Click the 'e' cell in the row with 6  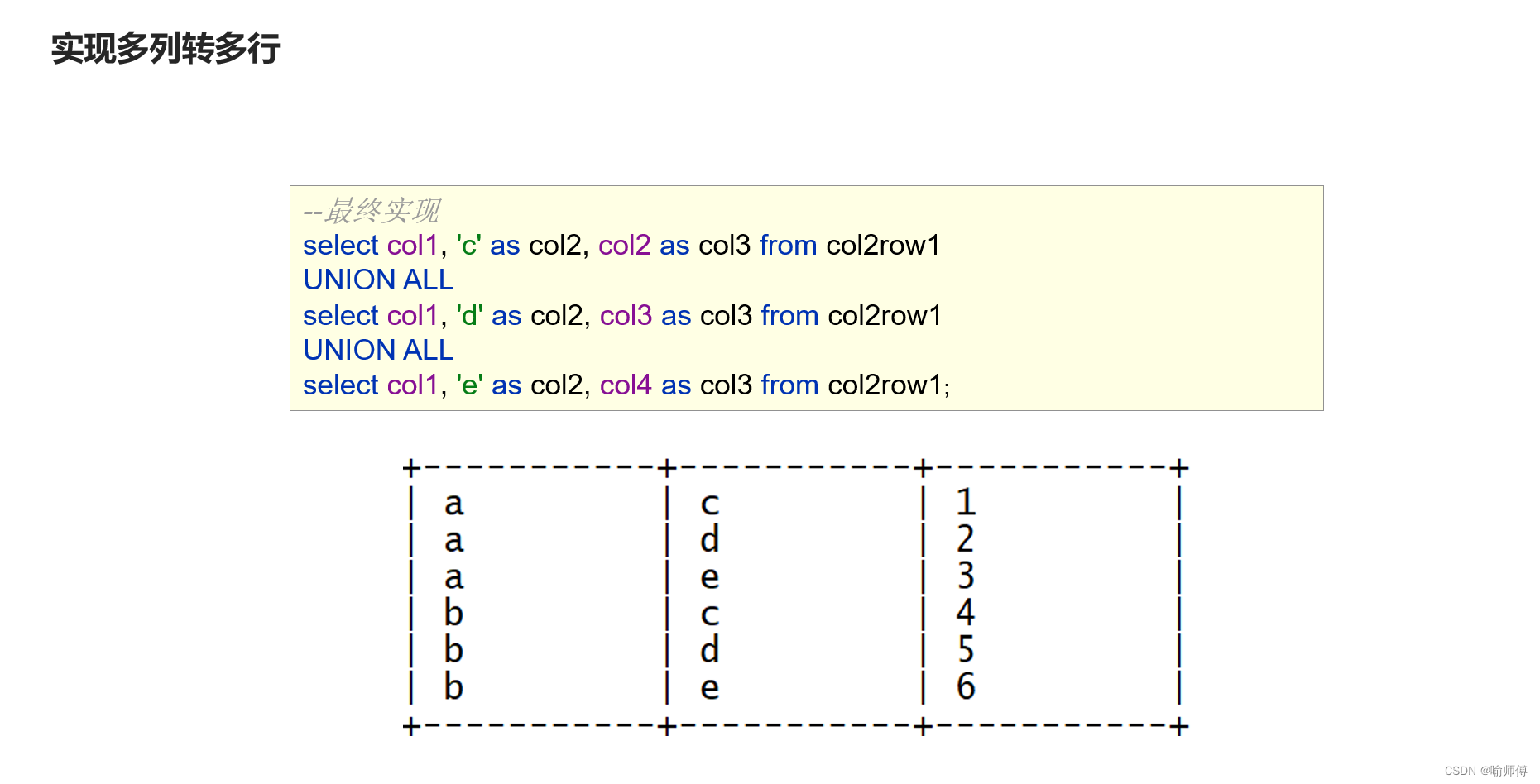coord(710,688)
